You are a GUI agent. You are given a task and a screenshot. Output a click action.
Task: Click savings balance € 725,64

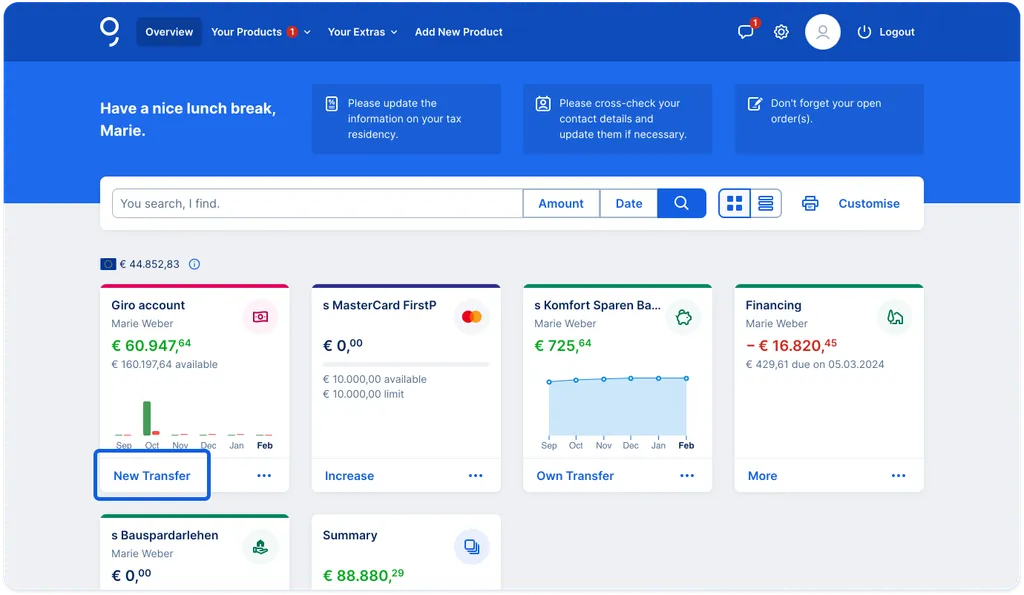click(x=563, y=345)
